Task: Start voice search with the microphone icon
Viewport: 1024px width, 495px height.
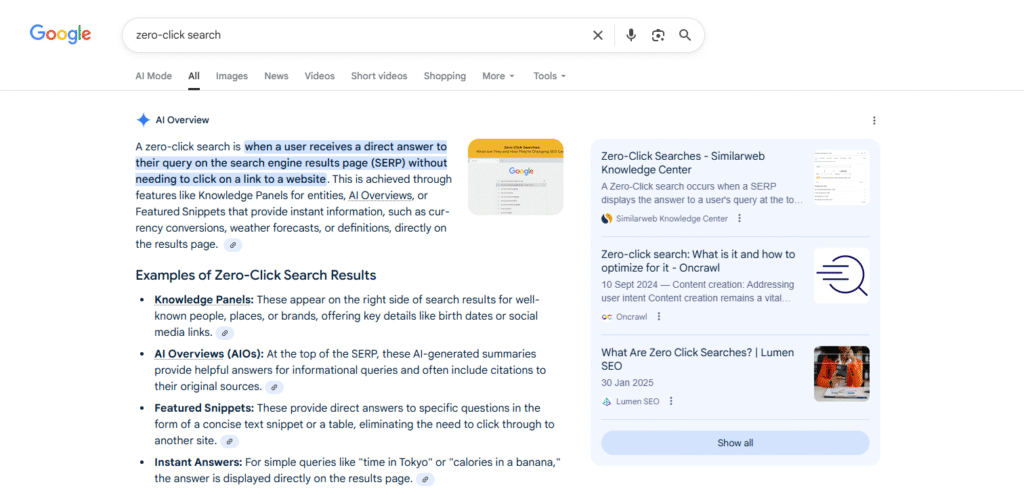Action: (x=631, y=35)
